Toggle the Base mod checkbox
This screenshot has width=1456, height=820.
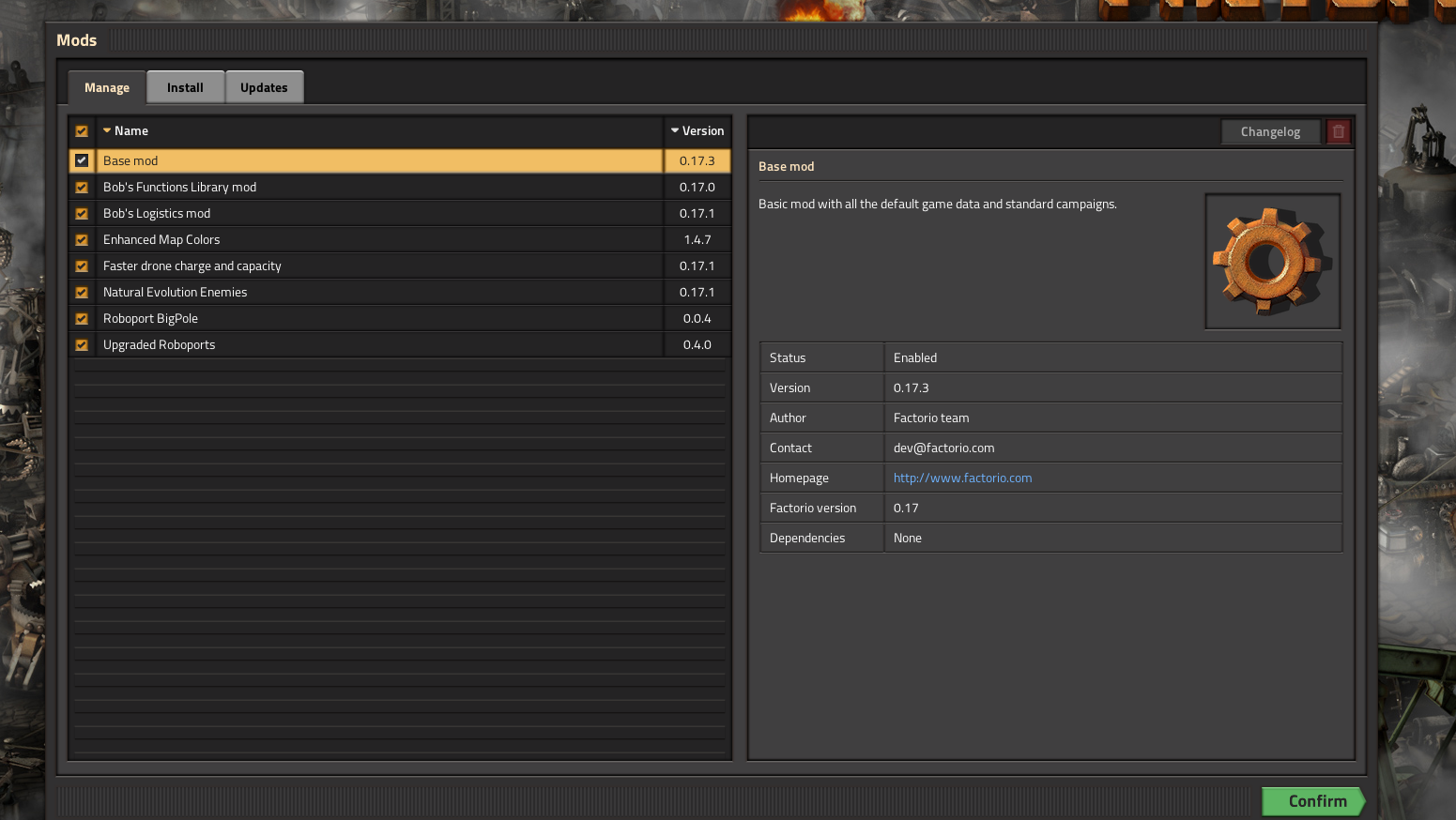click(82, 160)
